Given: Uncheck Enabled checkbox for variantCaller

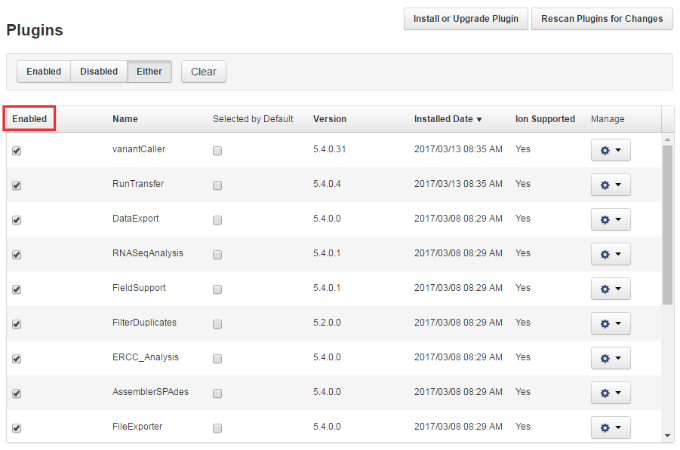Looking at the screenshot, I should [16, 151].
